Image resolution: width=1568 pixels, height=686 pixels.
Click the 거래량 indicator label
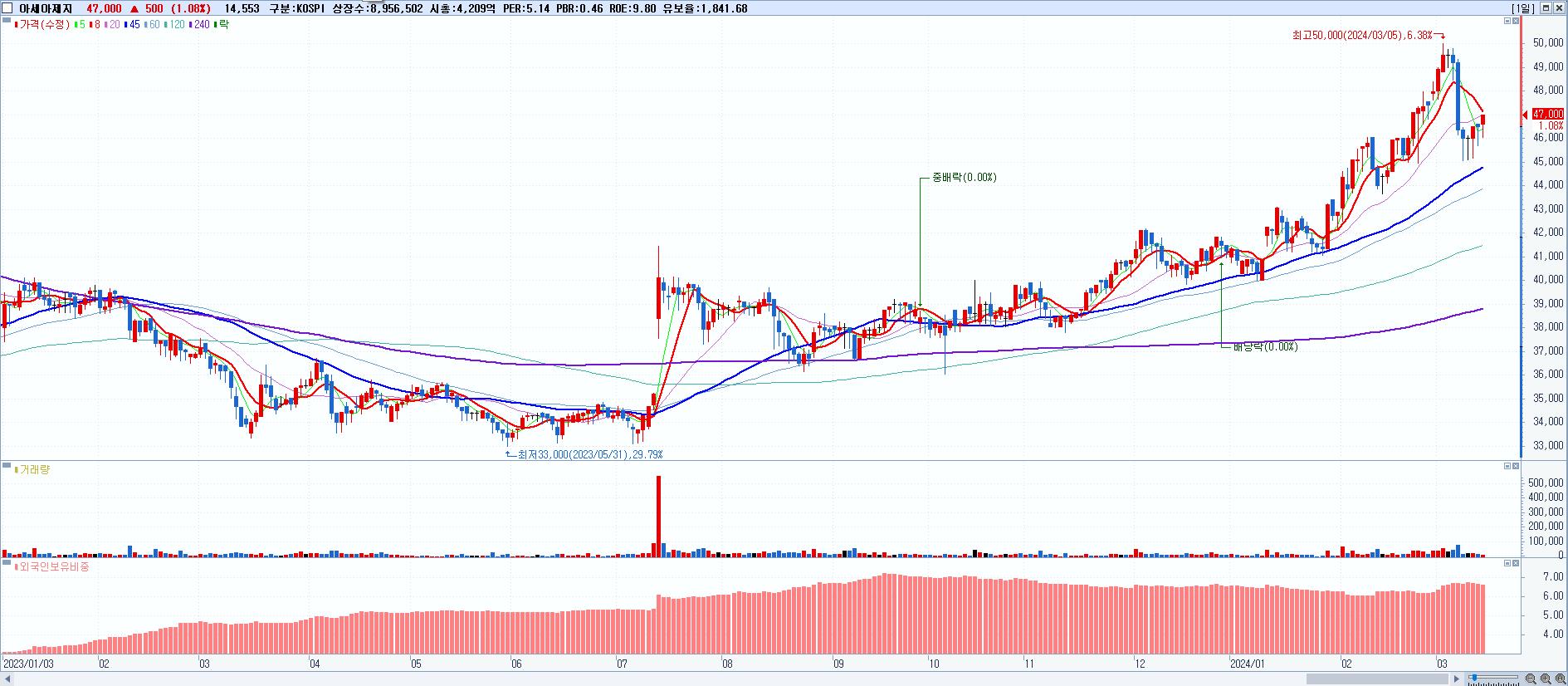point(32,470)
